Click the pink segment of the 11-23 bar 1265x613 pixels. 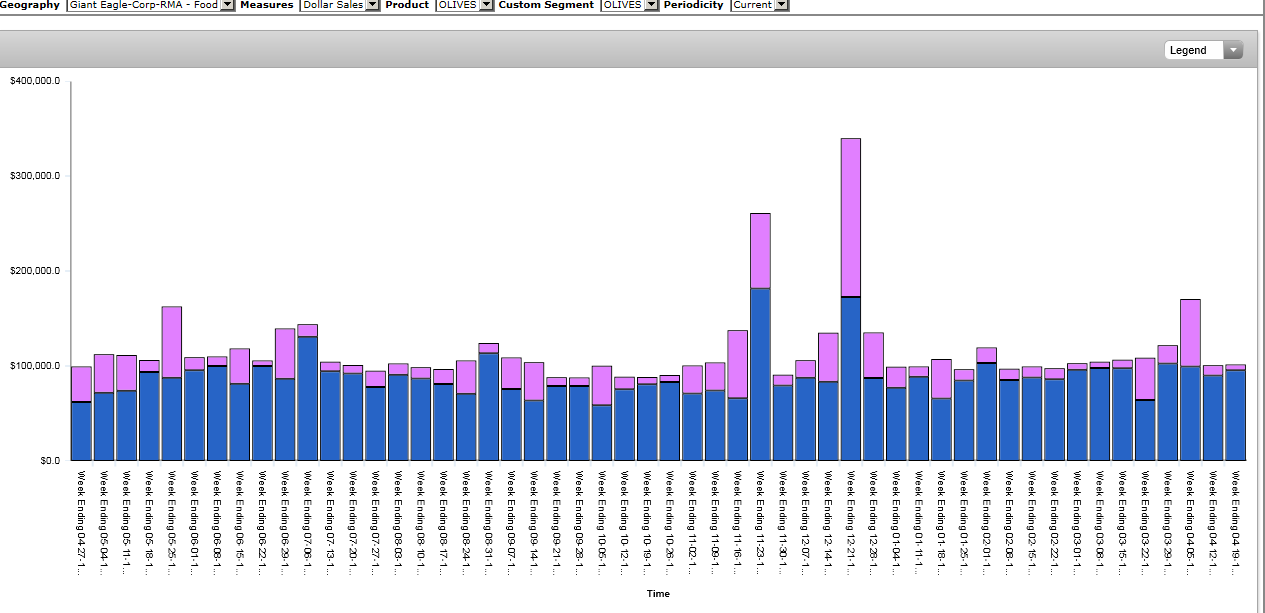pyautogui.click(x=760, y=250)
